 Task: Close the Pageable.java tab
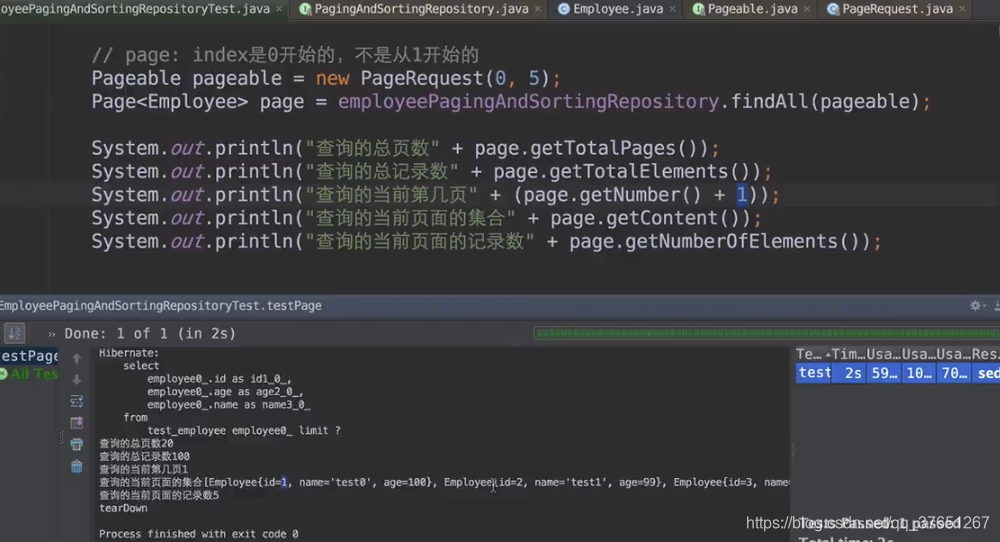tap(807, 9)
